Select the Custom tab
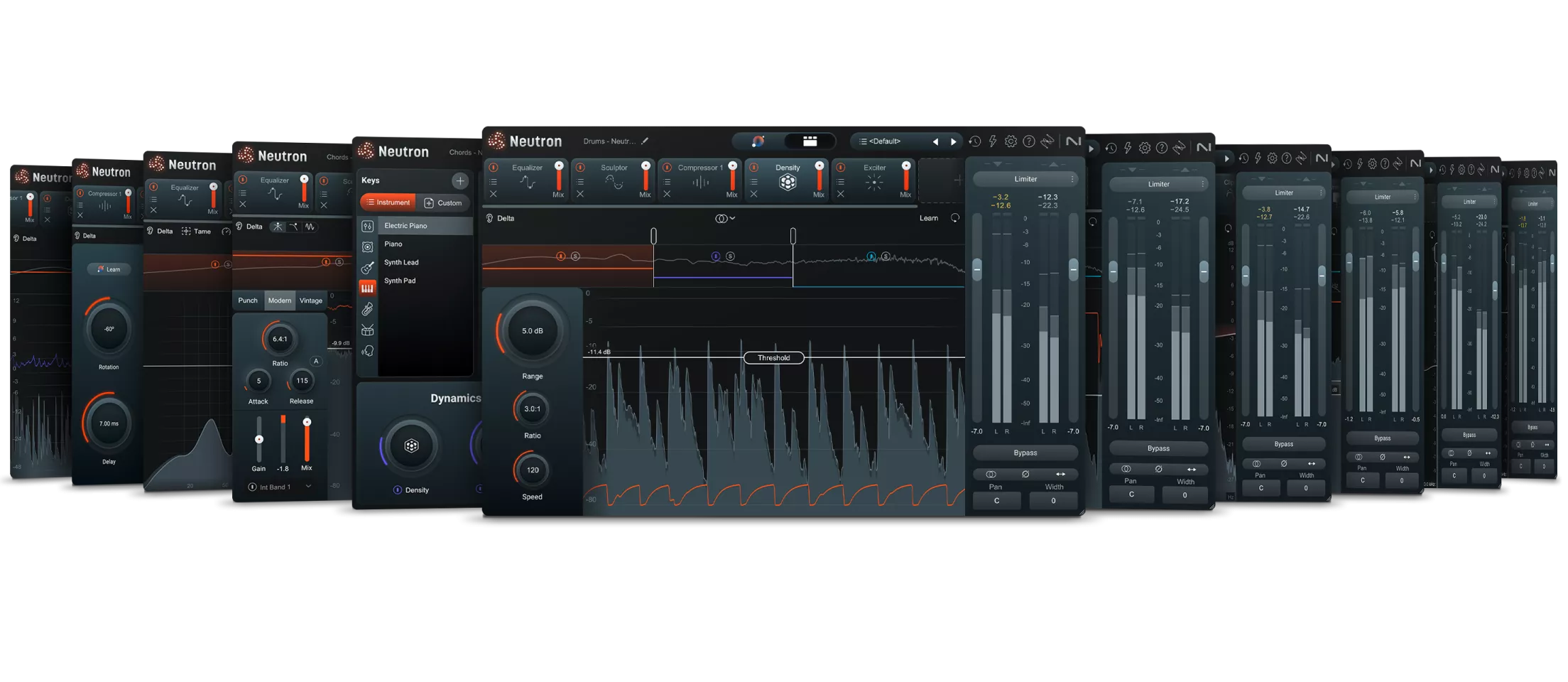Image resolution: width=1568 pixels, height=682 pixels. [443, 202]
